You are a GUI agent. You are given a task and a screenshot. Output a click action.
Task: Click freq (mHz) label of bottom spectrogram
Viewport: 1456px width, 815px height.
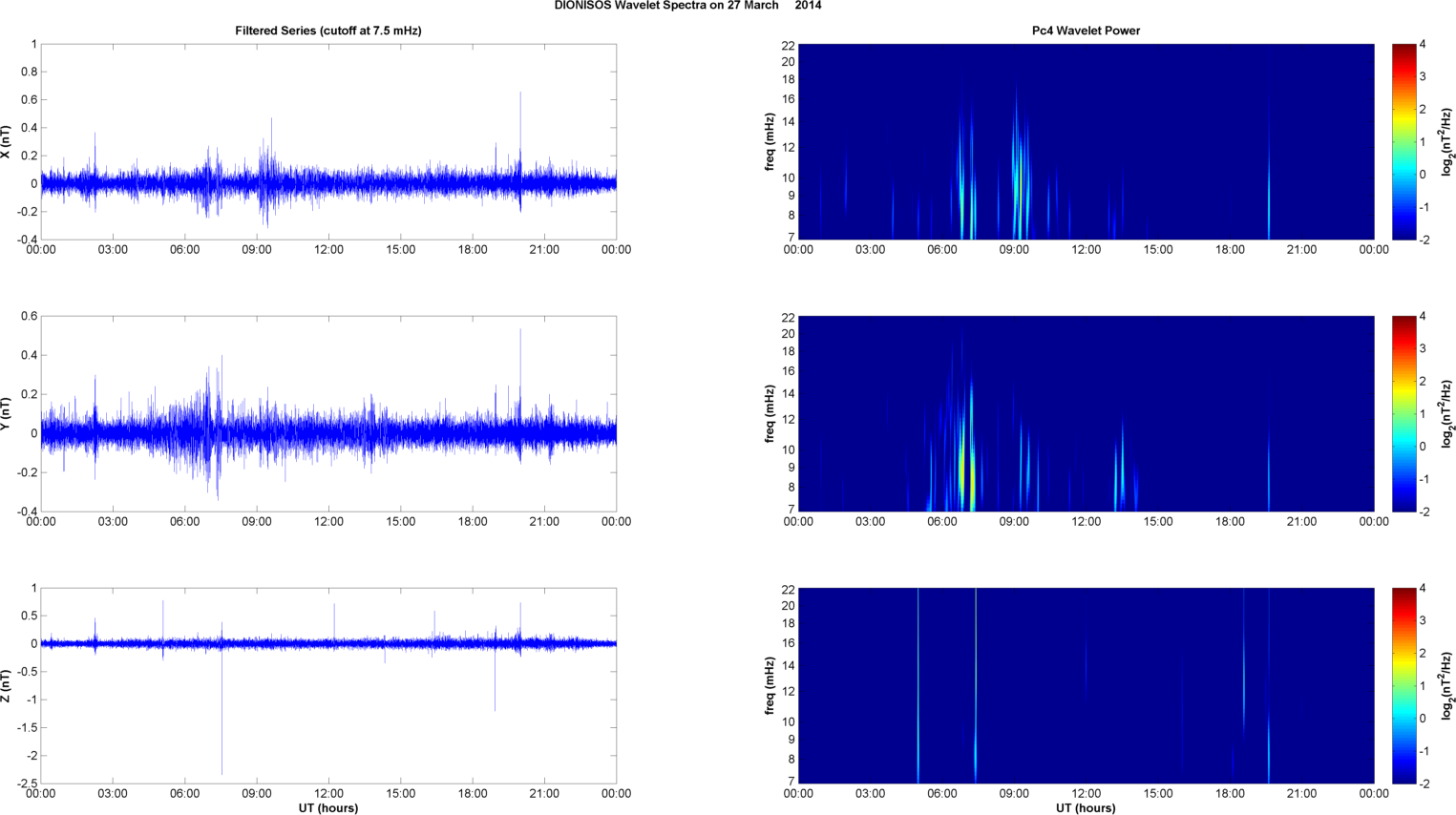[x=770, y=686]
